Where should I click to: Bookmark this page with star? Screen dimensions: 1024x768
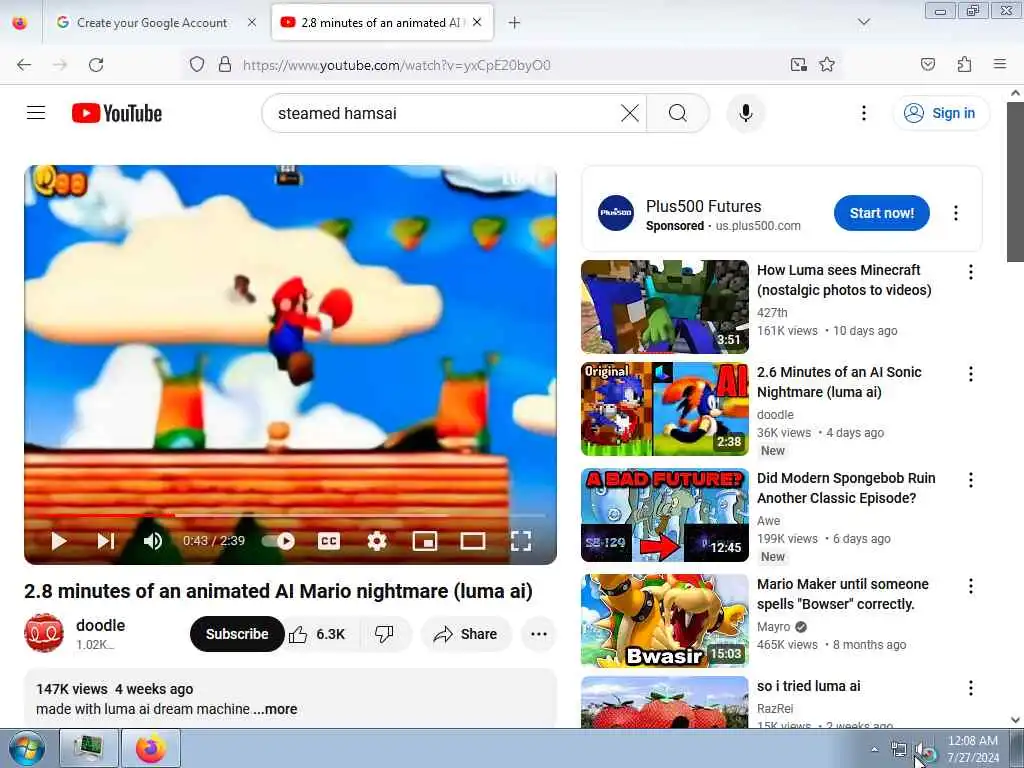(x=827, y=65)
